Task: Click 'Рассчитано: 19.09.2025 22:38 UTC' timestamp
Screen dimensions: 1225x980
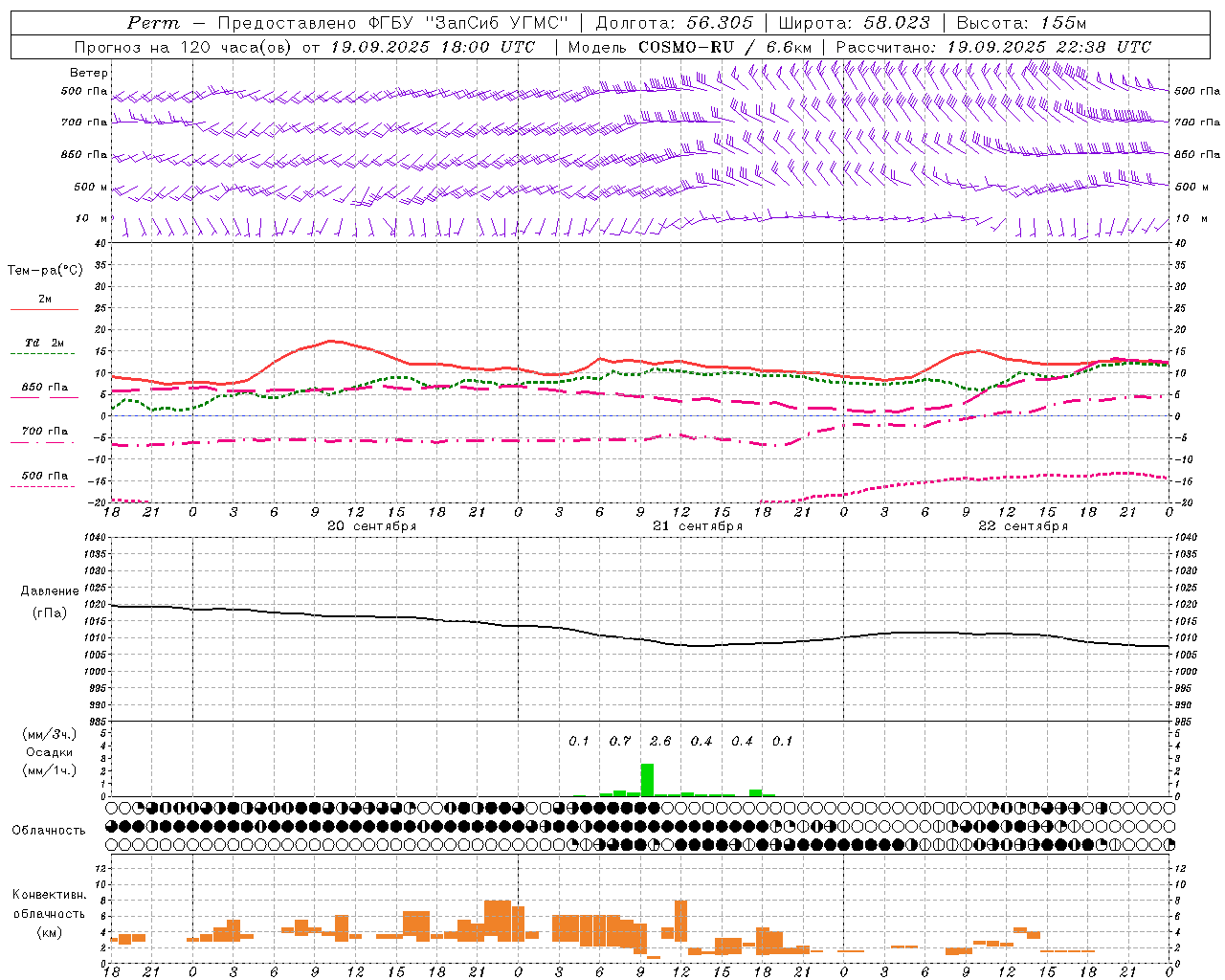Action: (993, 47)
